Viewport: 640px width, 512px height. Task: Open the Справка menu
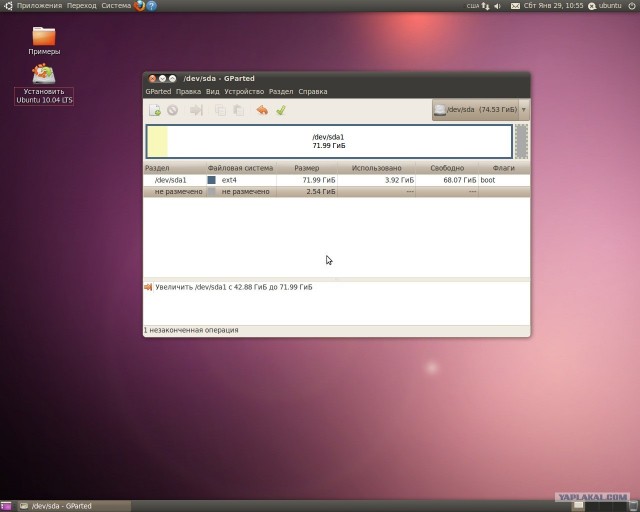[313, 91]
